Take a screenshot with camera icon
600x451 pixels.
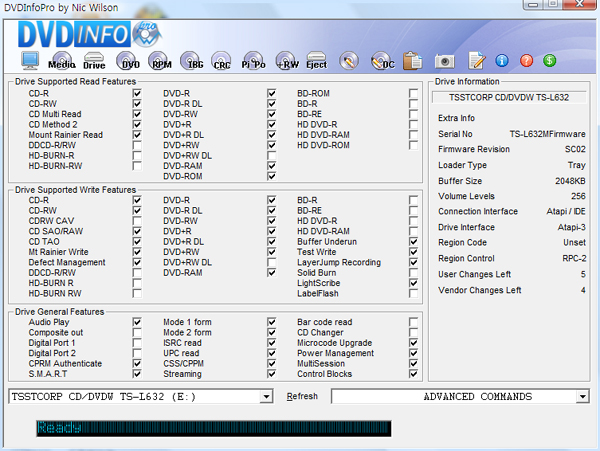click(x=445, y=61)
